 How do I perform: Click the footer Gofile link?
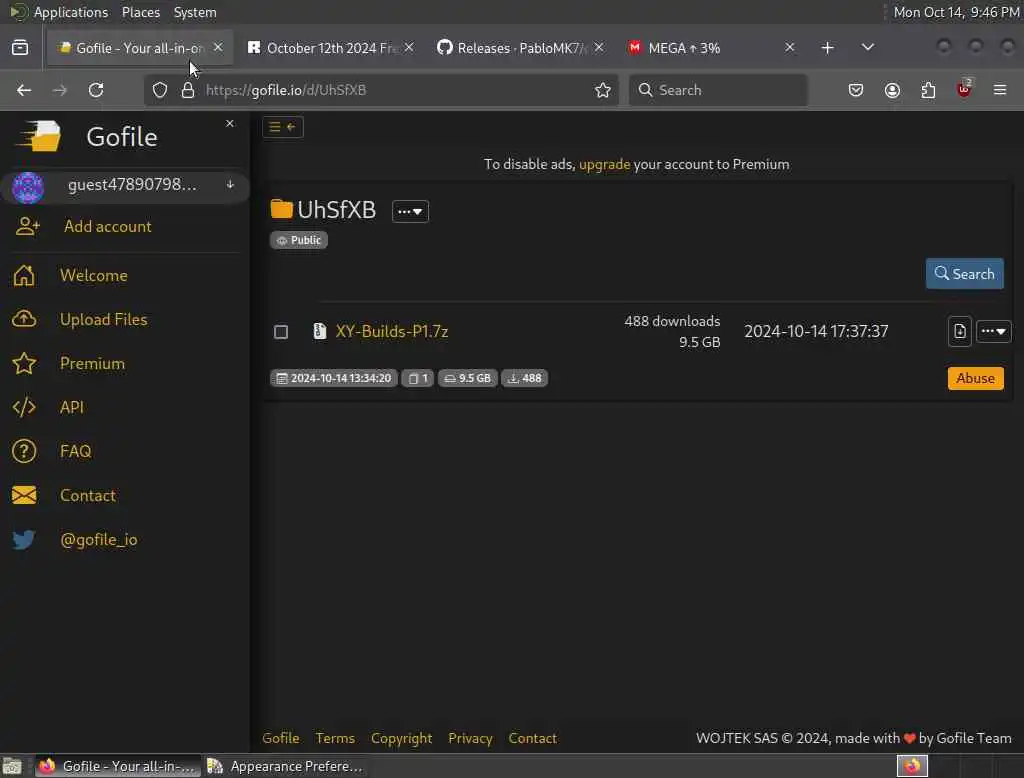[281, 738]
